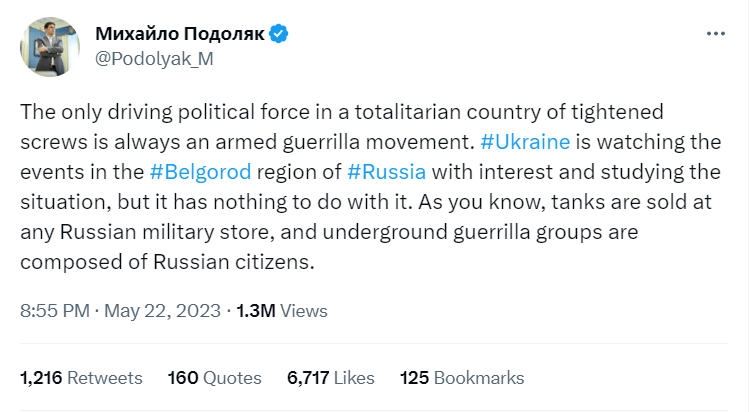The width and height of the screenshot is (749, 412).
Task: Click the word Likes
Action: tap(354, 378)
